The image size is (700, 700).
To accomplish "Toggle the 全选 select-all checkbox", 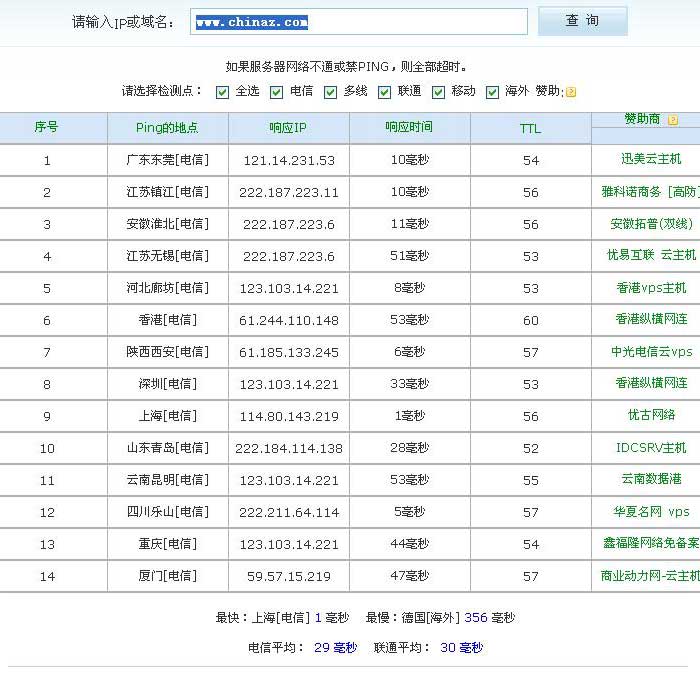I will 222,92.
